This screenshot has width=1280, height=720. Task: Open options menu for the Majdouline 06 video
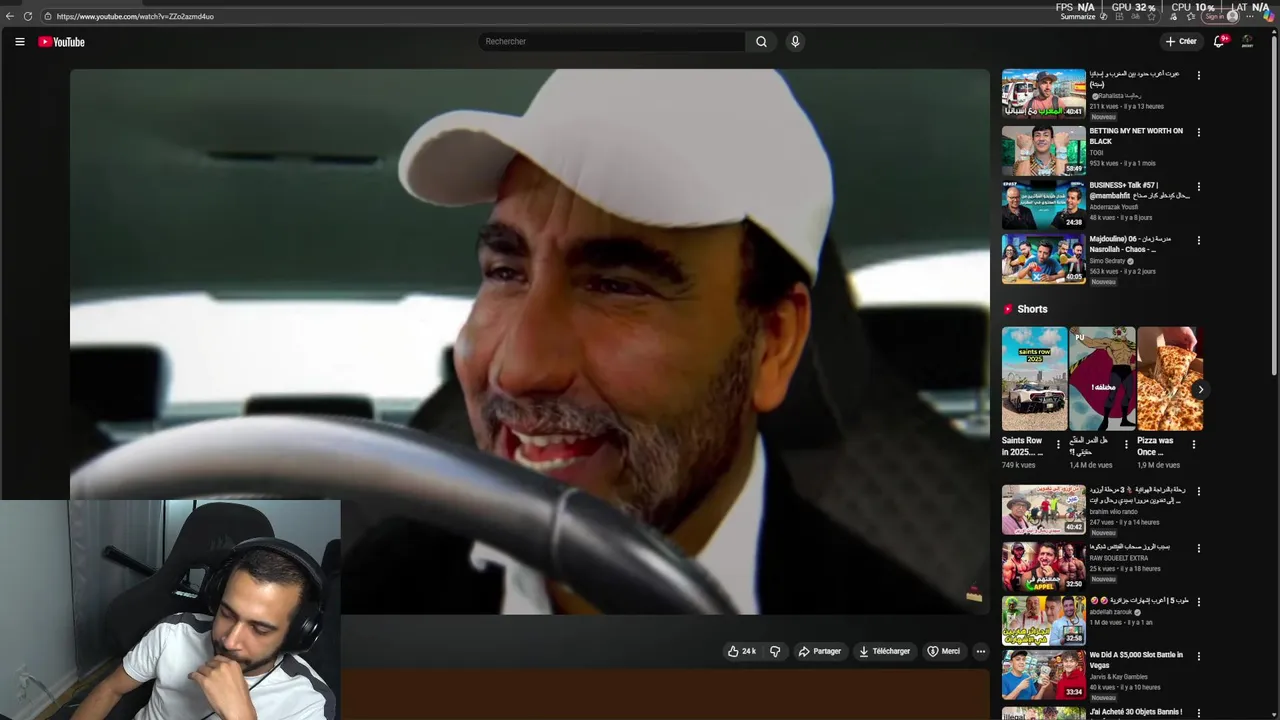(1198, 240)
